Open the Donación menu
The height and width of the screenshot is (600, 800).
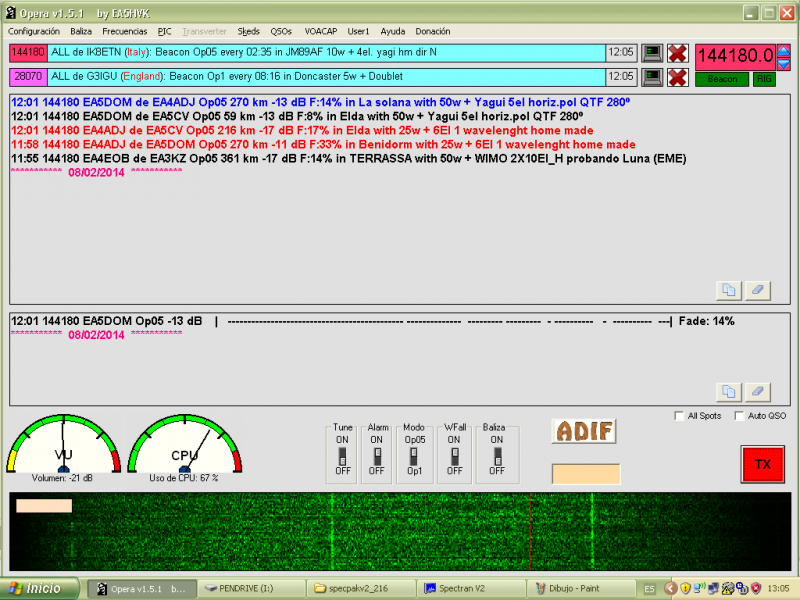tap(433, 32)
